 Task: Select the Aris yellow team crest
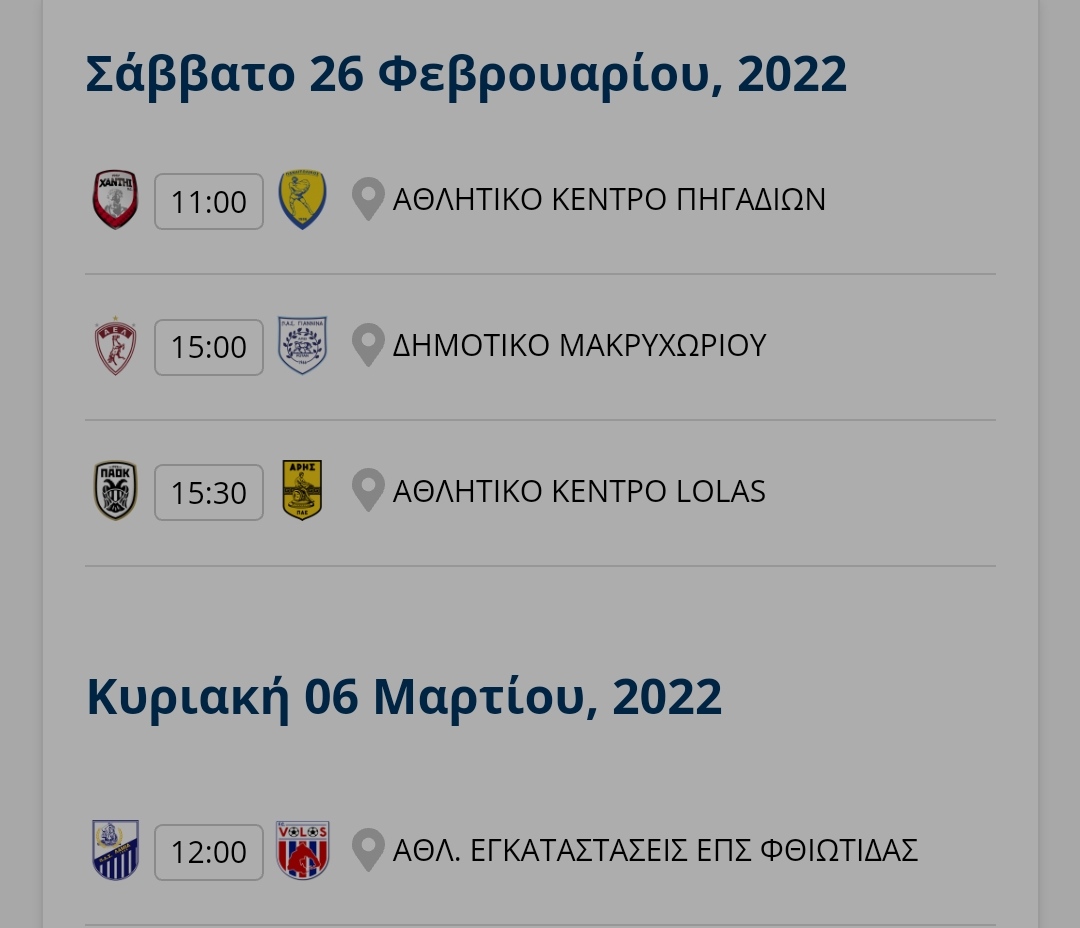(302, 490)
